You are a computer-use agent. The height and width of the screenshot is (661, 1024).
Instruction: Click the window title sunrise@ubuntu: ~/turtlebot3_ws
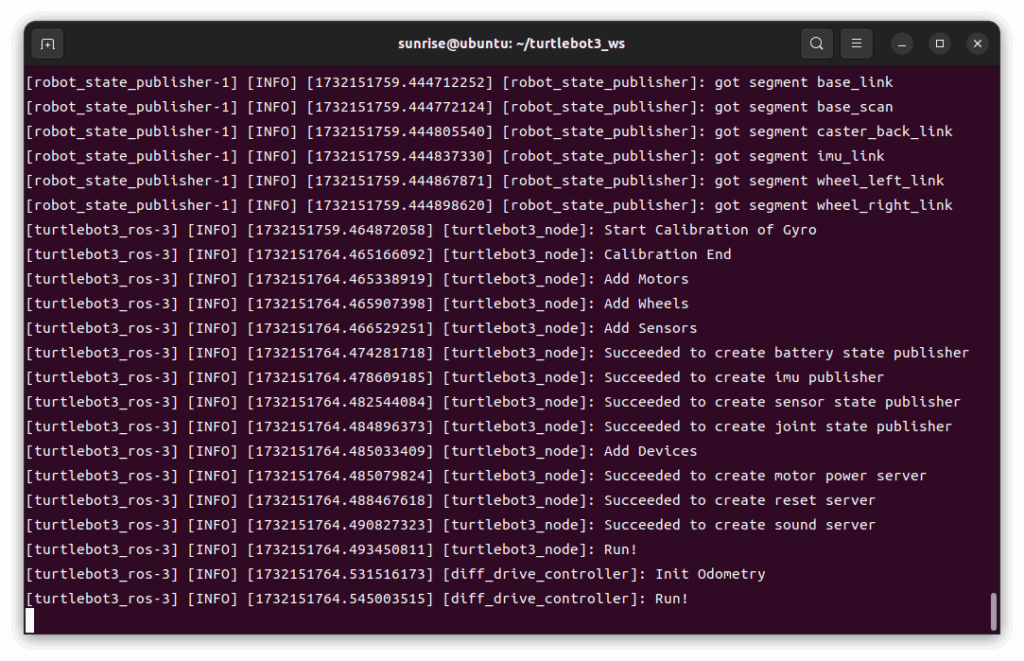pyautogui.click(x=511, y=44)
